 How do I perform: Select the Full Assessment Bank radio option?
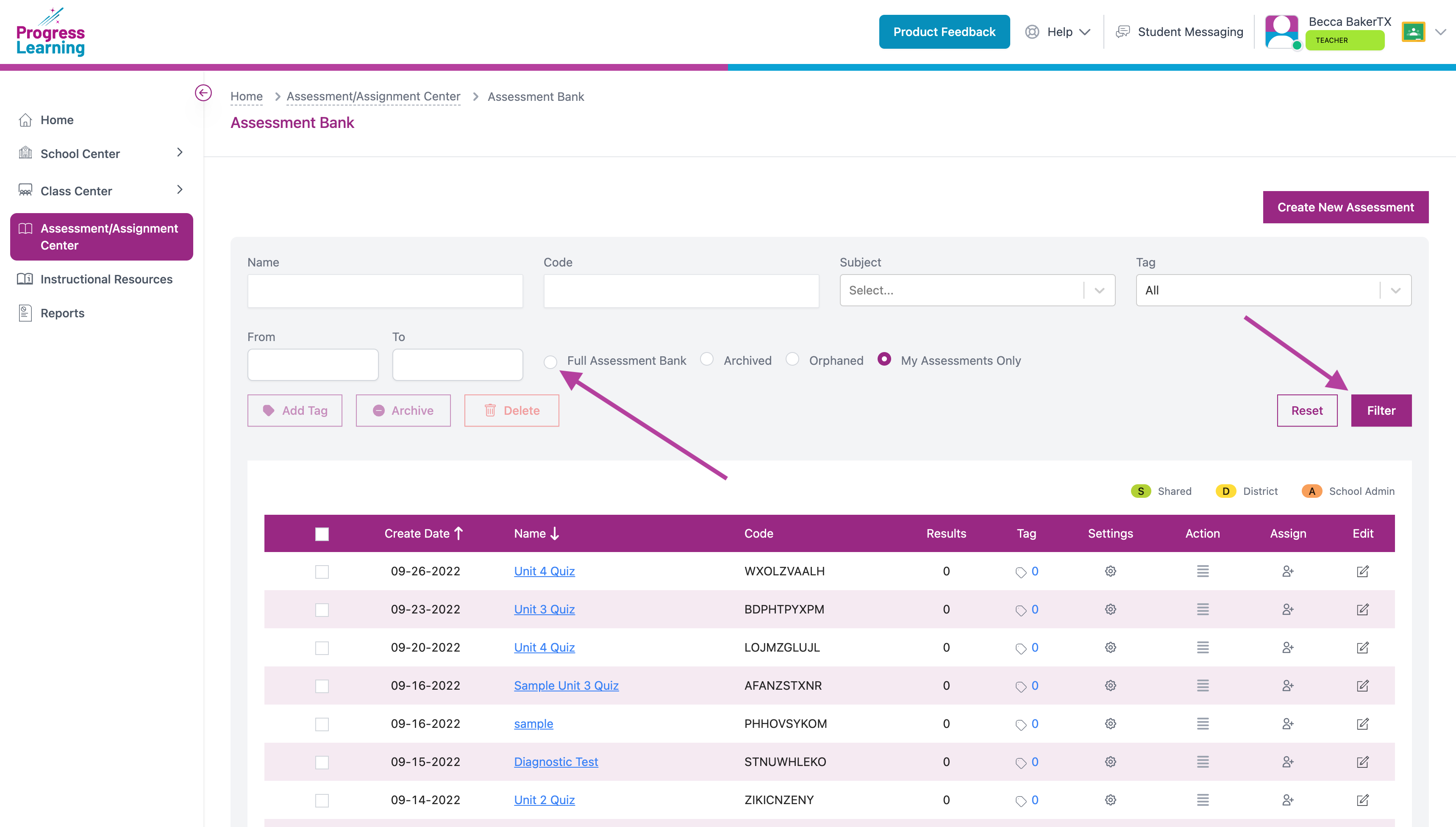[550, 362]
